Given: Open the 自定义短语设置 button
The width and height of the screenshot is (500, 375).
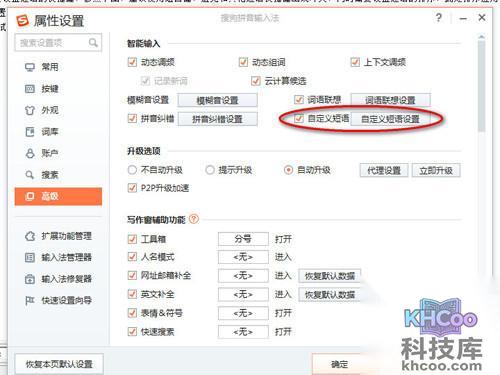Looking at the screenshot, I should (390, 119).
